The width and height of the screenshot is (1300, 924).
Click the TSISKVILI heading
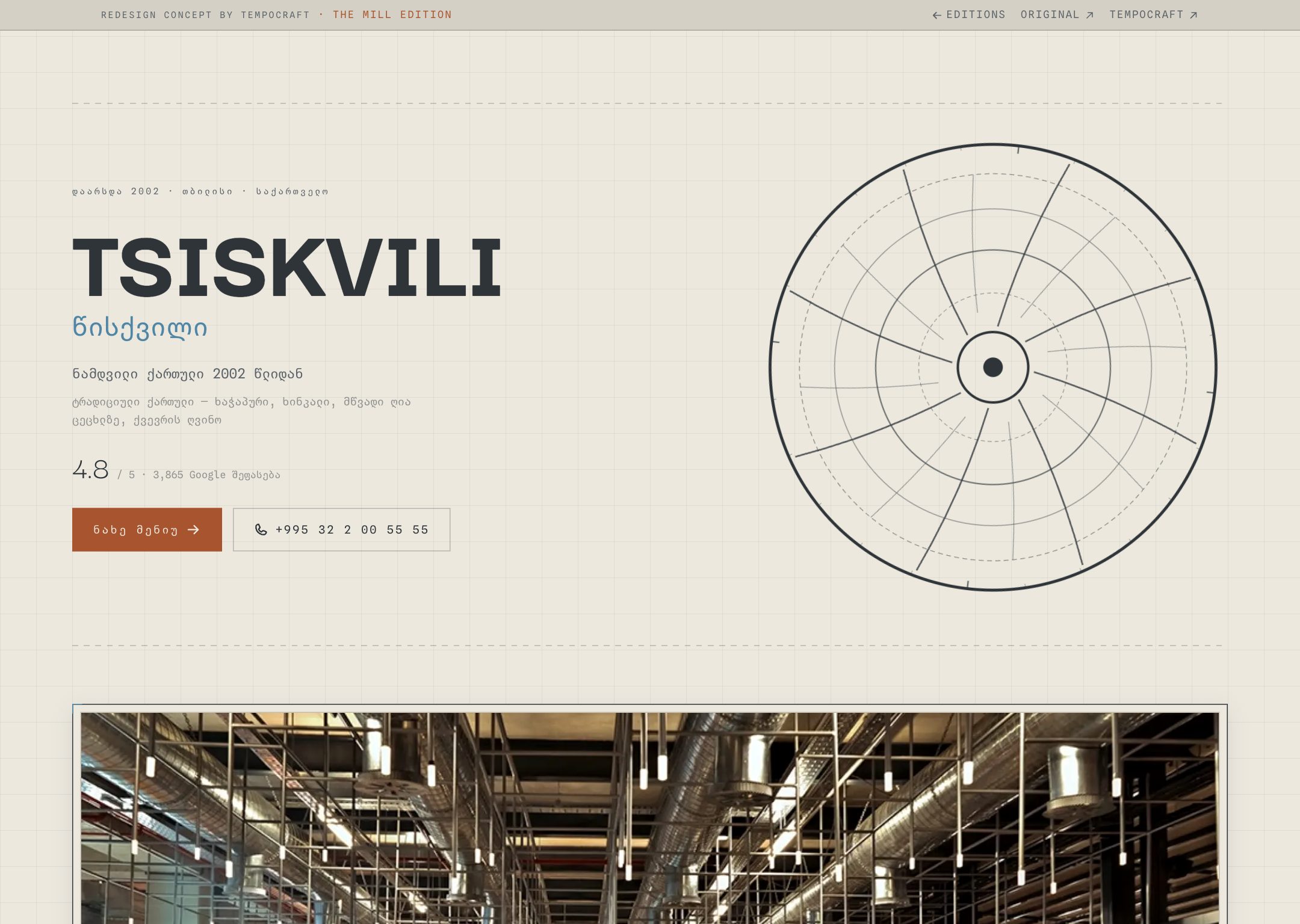[x=286, y=268]
